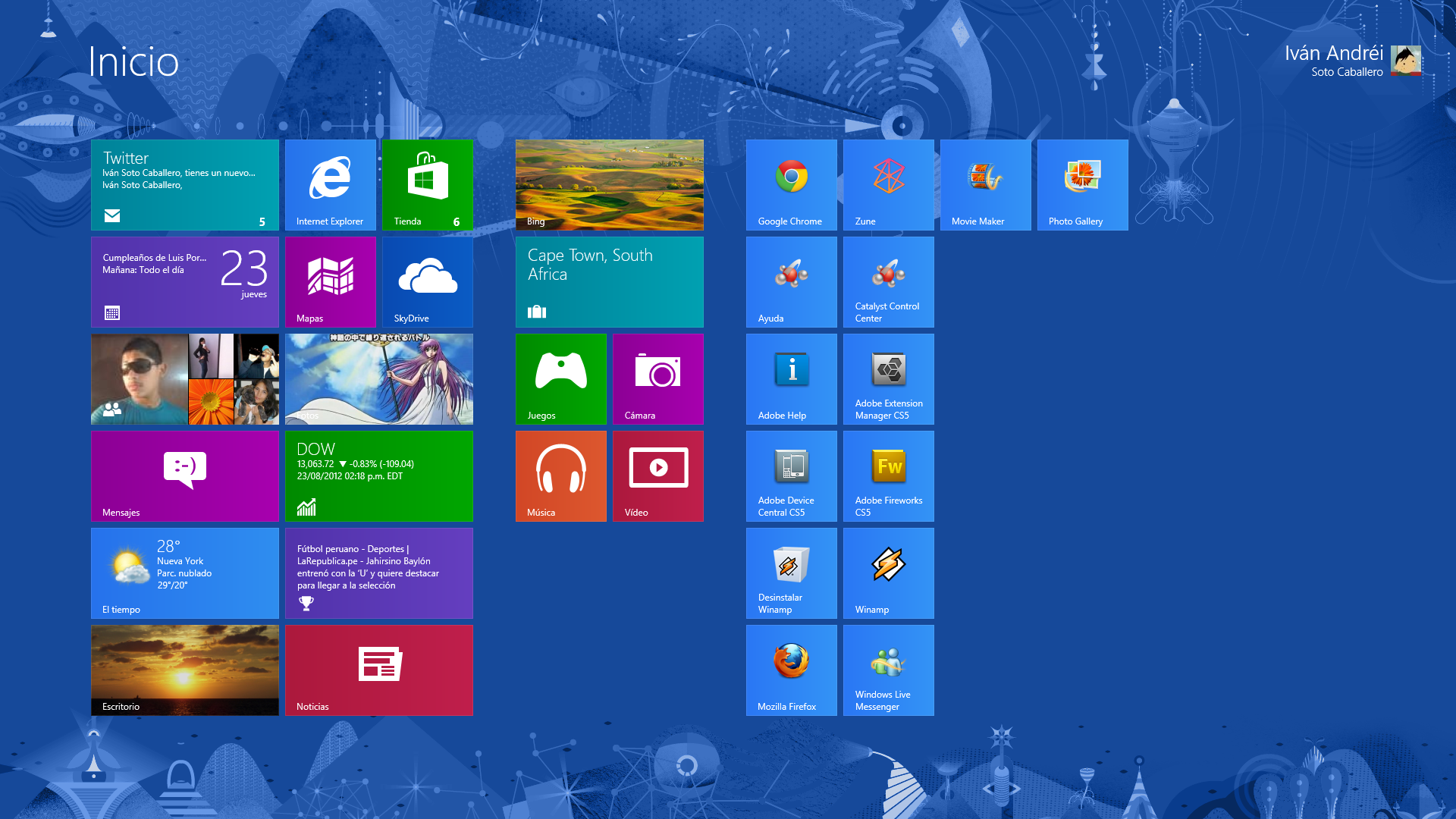Open the Fútbol peruano sports news tile

(379, 573)
